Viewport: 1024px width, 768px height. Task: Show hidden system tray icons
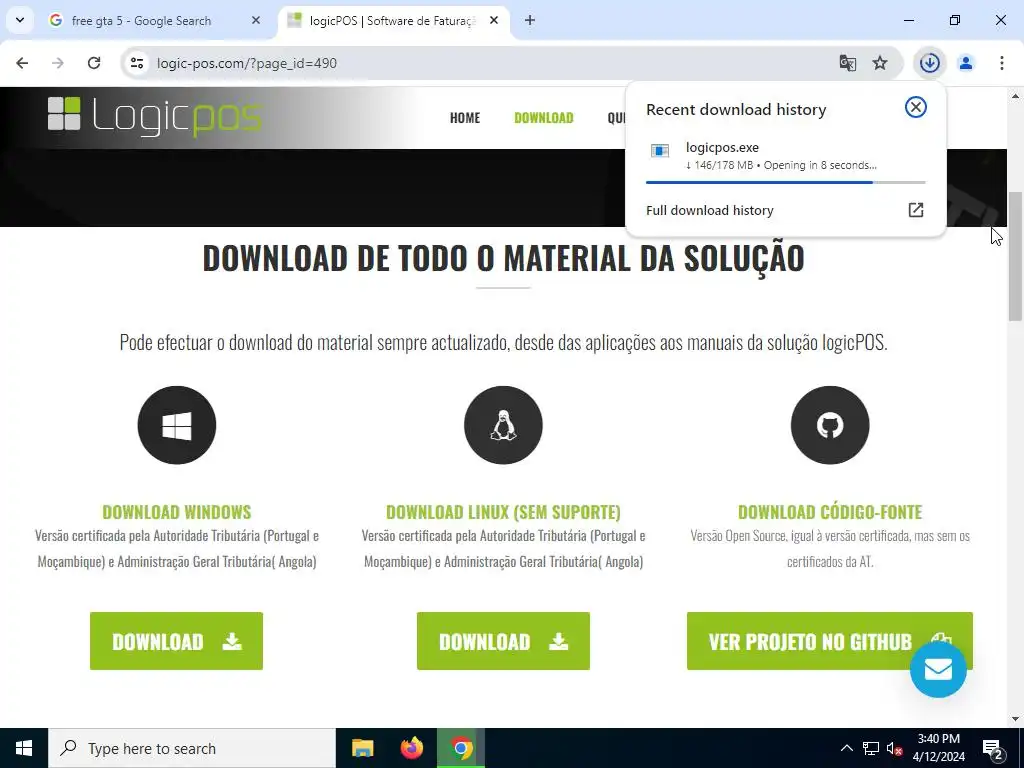(x=846, y=748)
